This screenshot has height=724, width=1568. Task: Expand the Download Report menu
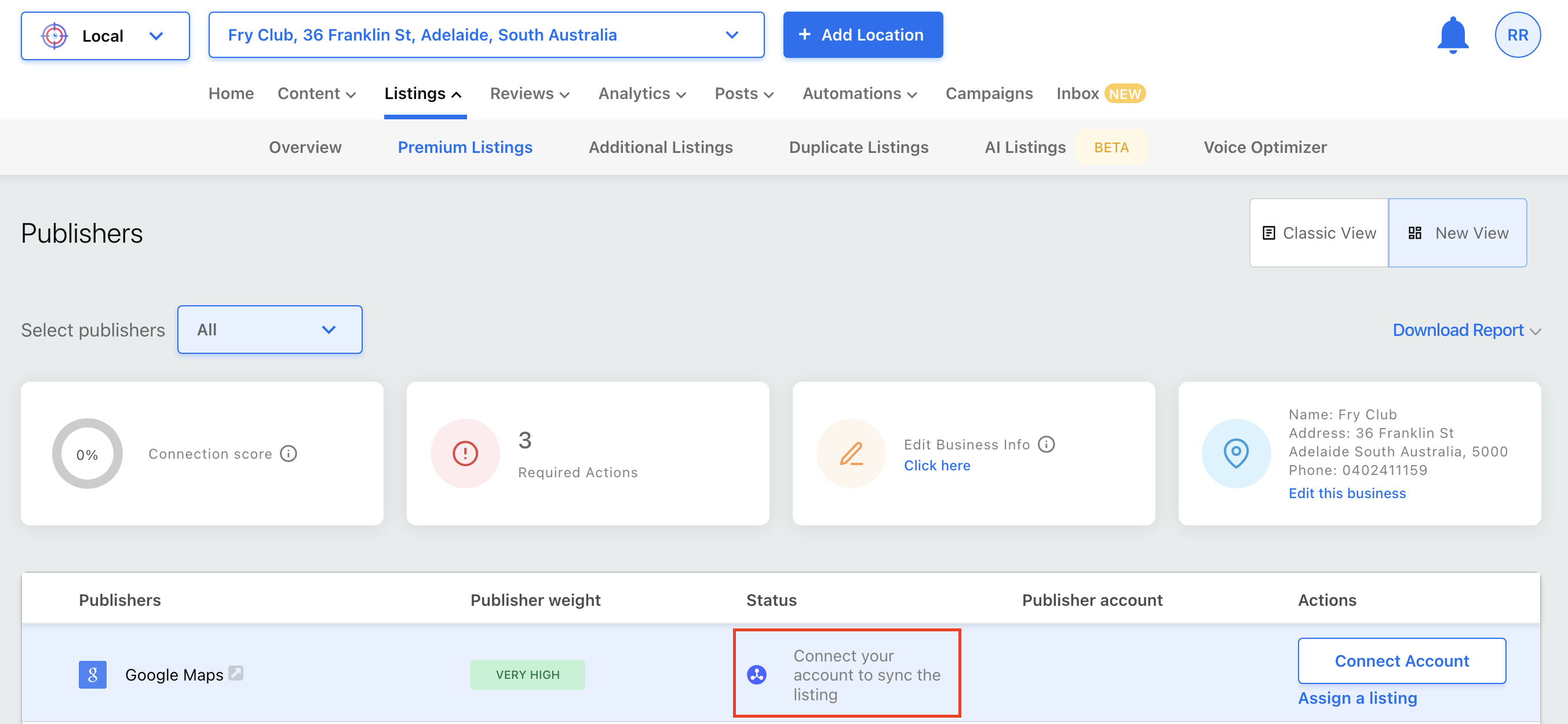point(1467,330)
